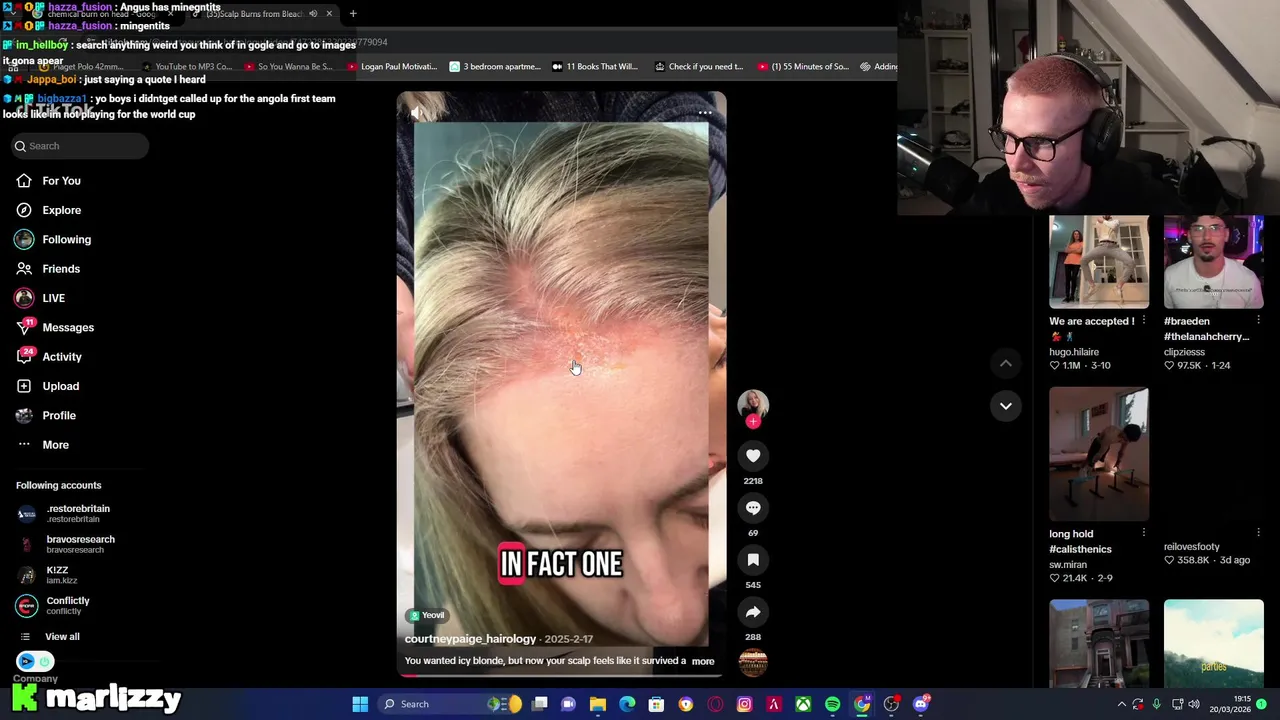This screenshot has height=720, width=1280.
Task: Close the Scalp Burns from Bleach tab
Action: click(329, 14)
